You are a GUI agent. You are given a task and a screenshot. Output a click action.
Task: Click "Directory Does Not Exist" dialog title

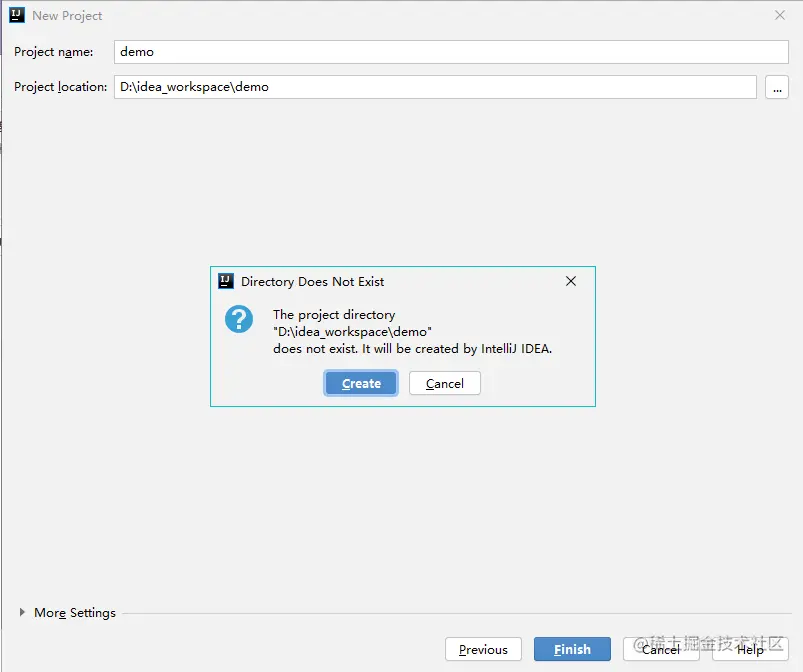point(312,282)
